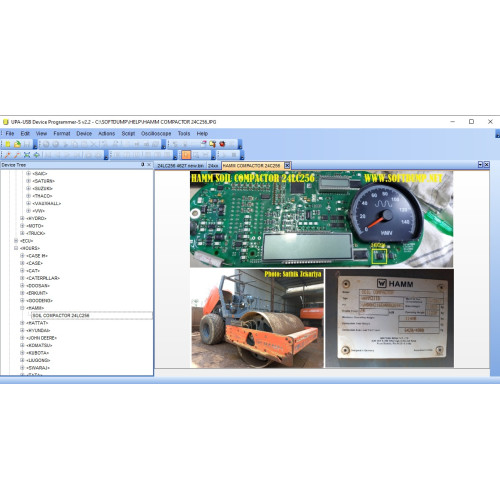This screenshot has height=500, width=500.
Task: Expand the ECU tree node
Action: click(x=16, y=241)
